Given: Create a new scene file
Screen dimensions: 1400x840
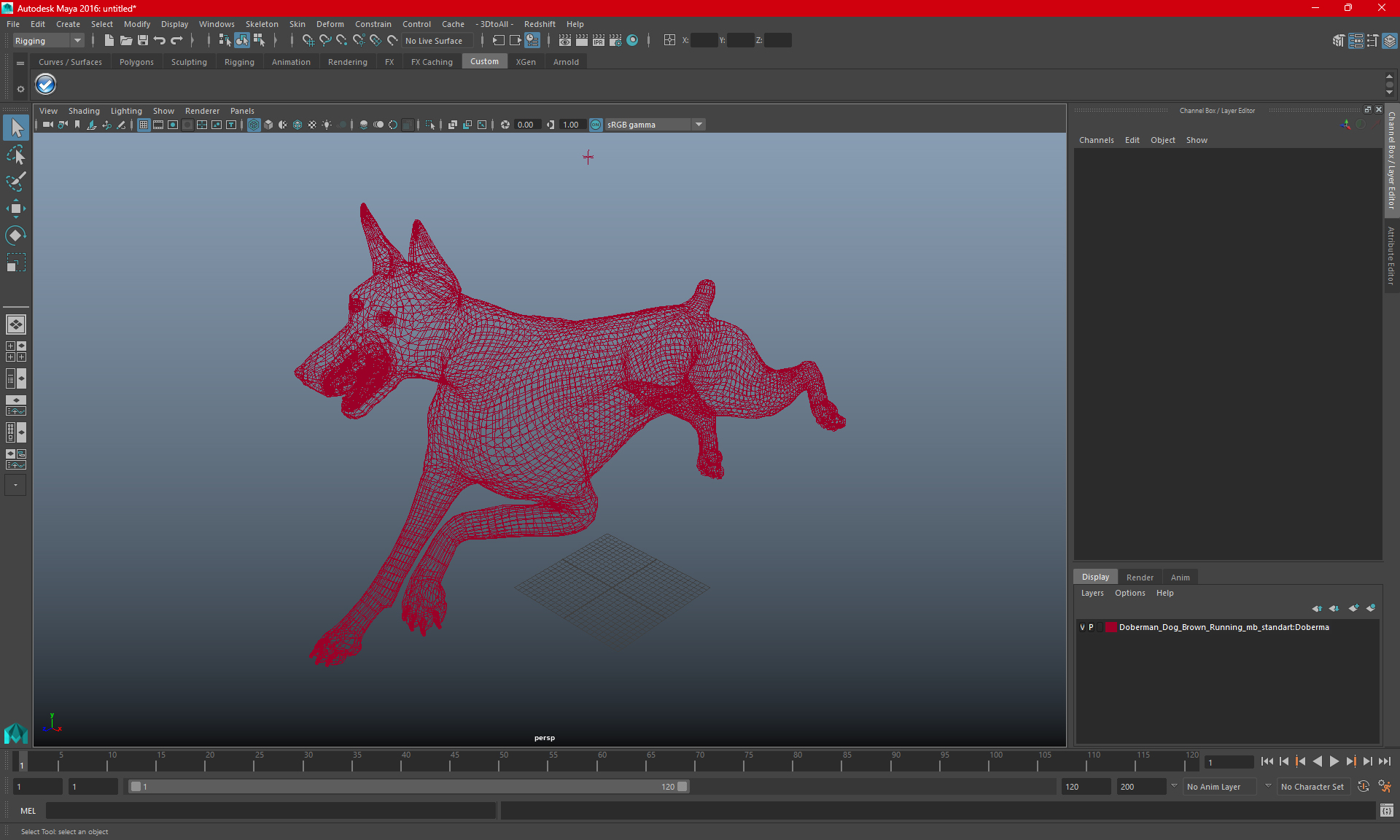Looking at the screenshot, I should [x=109, y=41].
